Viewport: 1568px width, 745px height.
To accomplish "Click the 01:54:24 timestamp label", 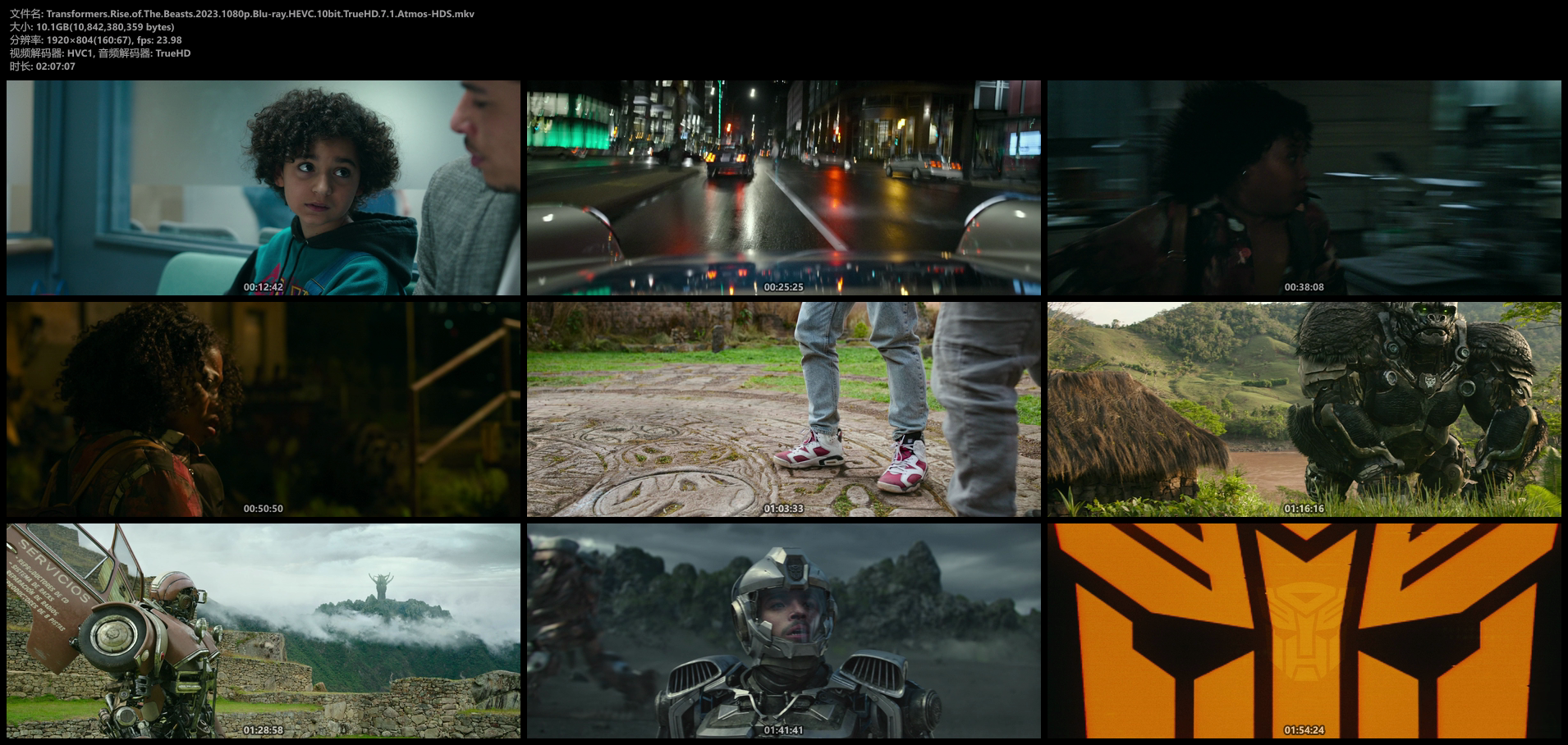I will click(x=1304, y=730).
